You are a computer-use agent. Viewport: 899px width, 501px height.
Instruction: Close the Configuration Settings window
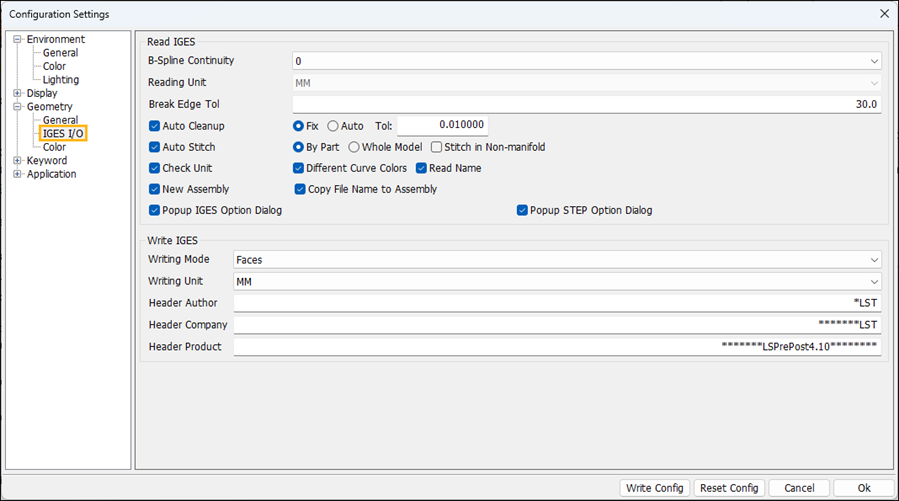[883, 14]
